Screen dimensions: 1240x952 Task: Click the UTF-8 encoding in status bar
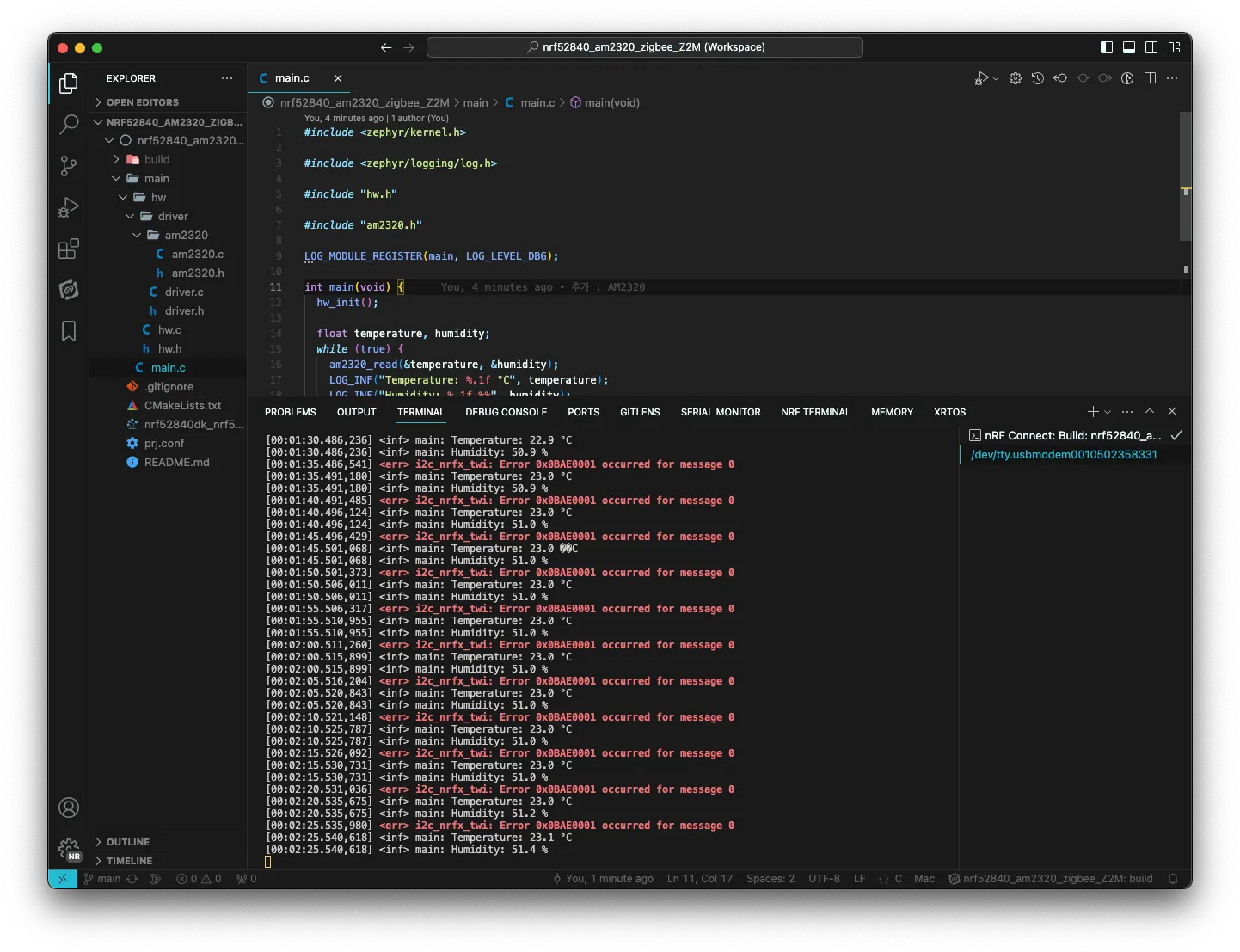(x=823, y=879)
